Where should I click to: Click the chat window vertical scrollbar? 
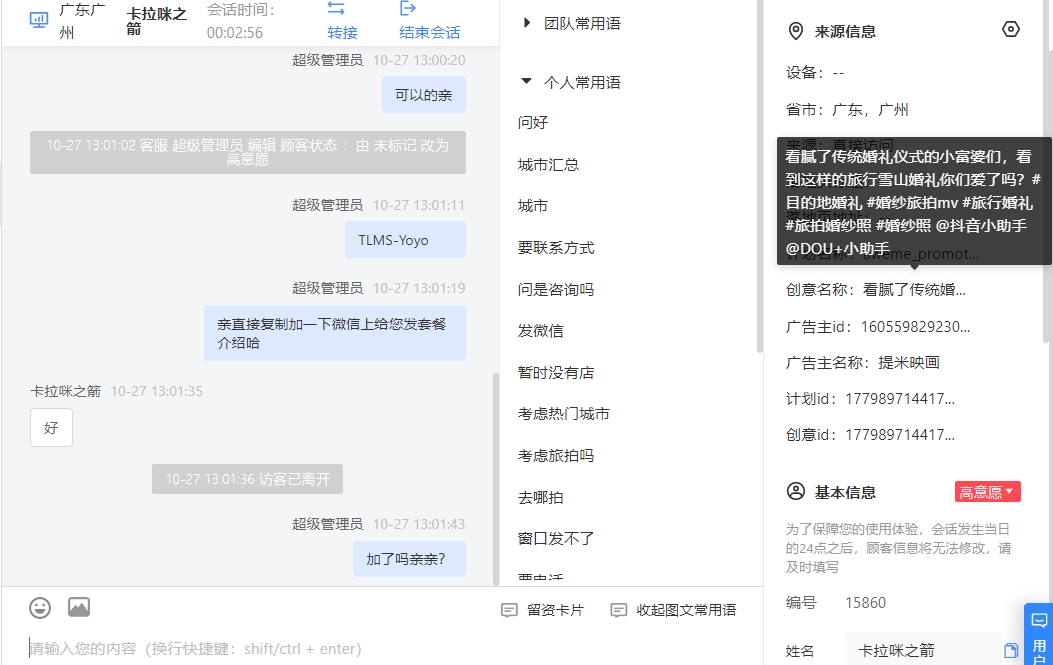coord(496,478)
